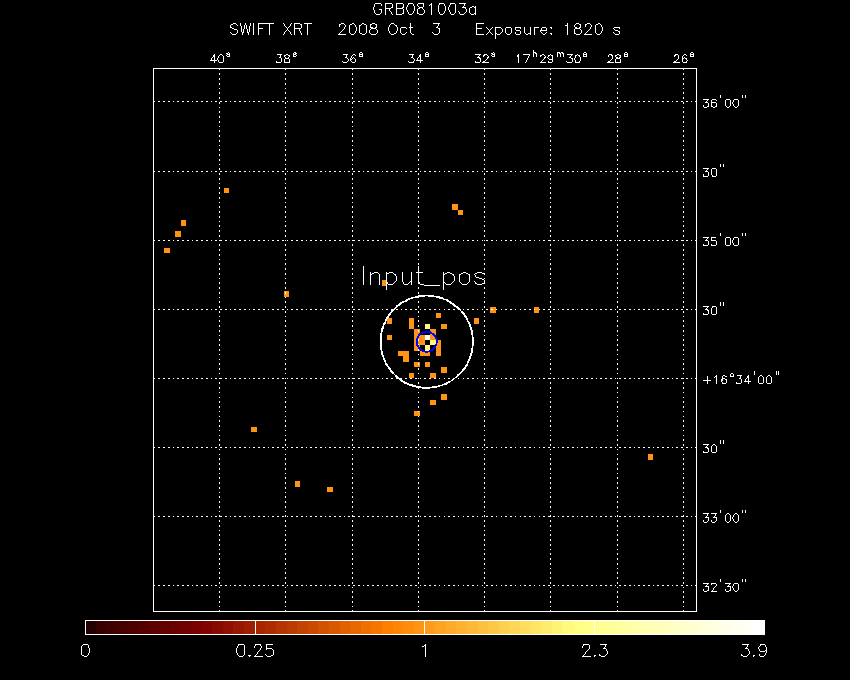This screenshot has height=680, width=850.
Task: Click the 36s right ascension label
Action: point(352,59)
